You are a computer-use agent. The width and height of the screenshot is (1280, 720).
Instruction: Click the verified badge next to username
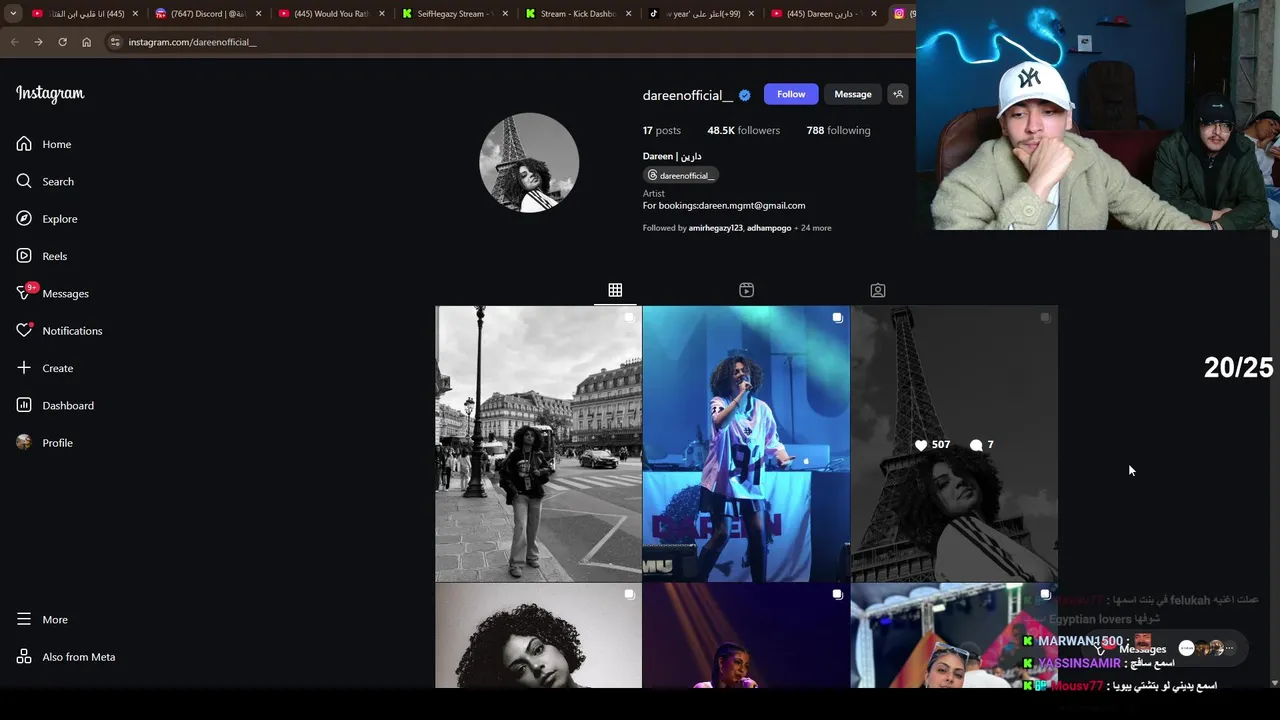tap(744, 95)
